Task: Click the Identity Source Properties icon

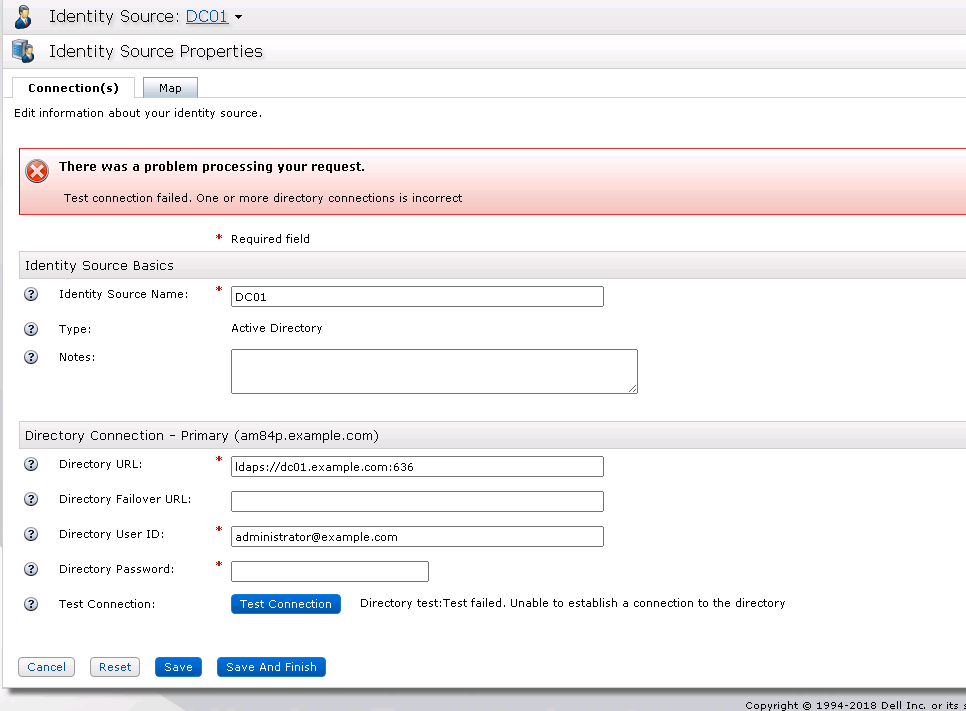Action: pyautogui.click(x=22, y=51)
